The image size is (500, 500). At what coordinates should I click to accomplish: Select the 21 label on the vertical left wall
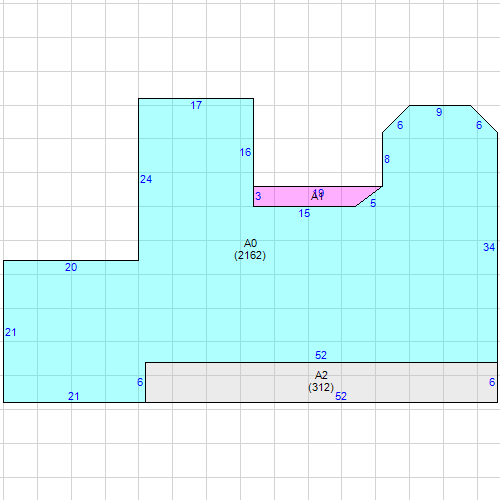click(10, 332)
